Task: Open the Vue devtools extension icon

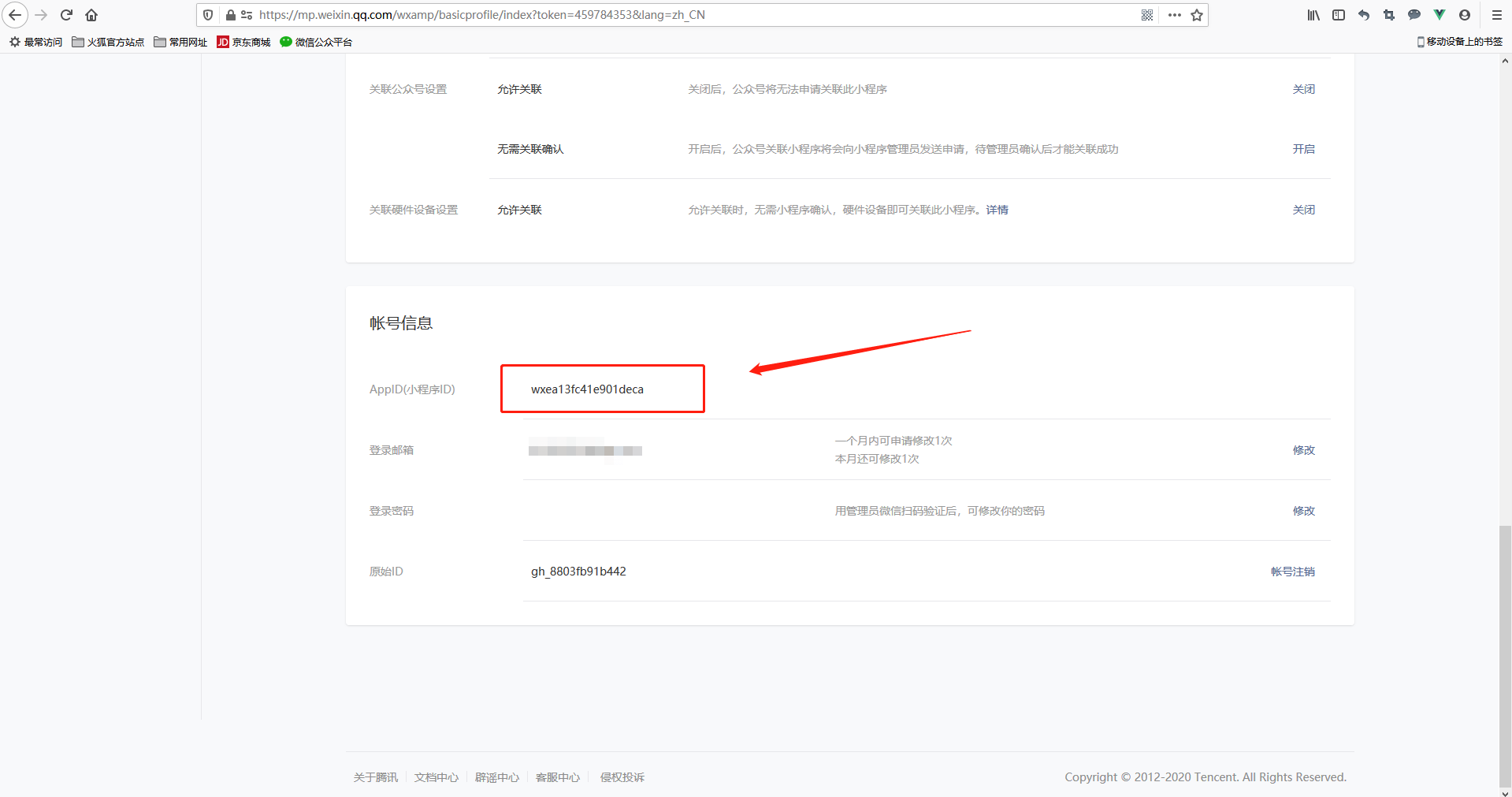Action: pos(1440,15)
